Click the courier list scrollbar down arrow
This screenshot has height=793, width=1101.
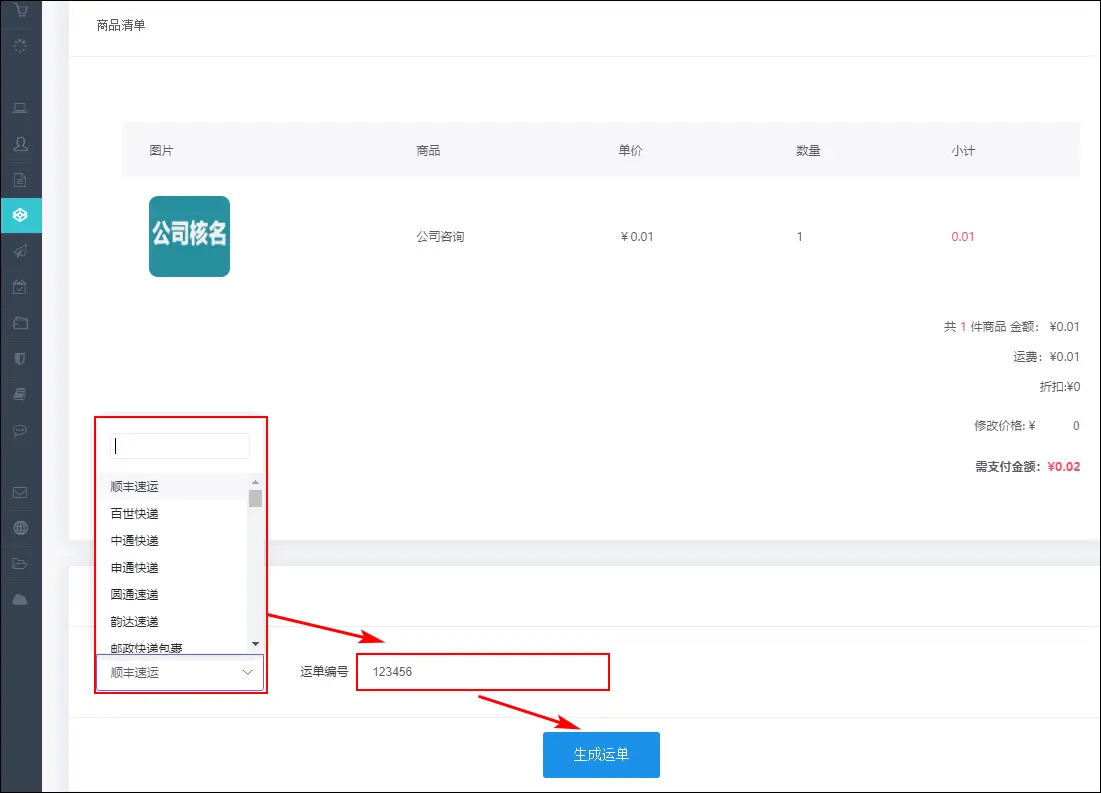[255, 643]
